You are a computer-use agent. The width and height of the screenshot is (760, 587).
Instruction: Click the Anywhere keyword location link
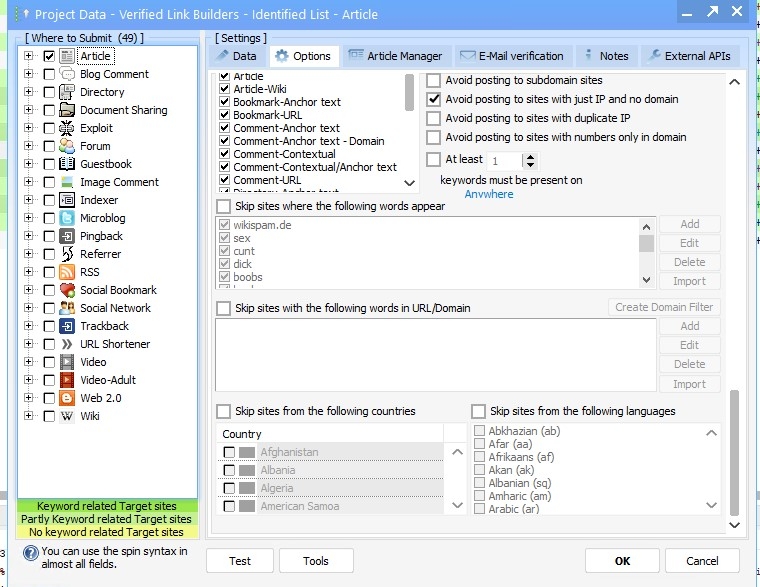489,194
